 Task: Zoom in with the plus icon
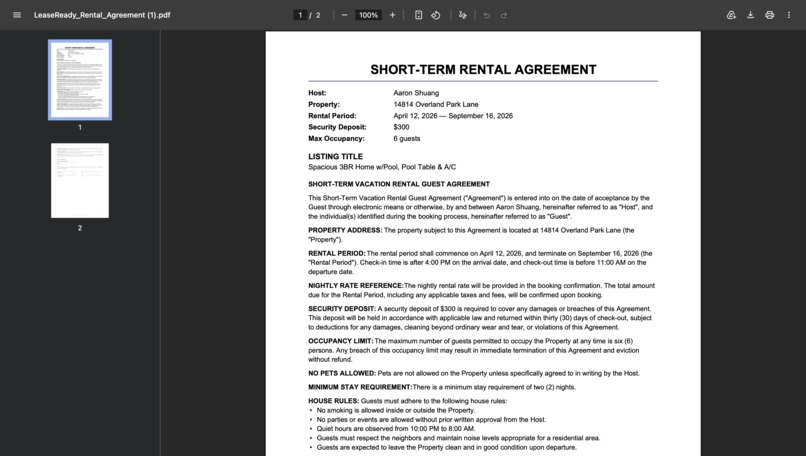point(392,15)
